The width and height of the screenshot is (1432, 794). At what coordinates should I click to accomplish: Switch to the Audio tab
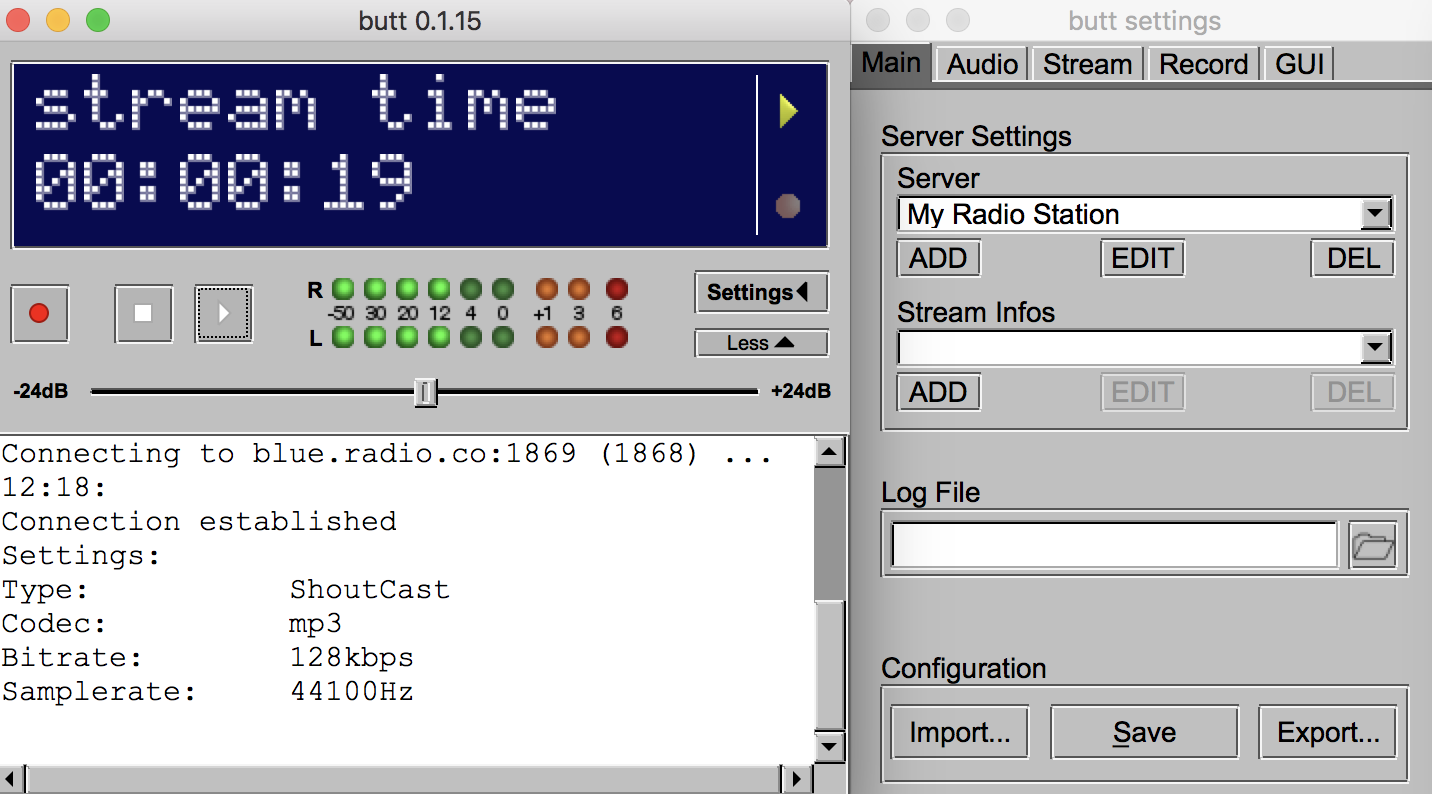982,64
